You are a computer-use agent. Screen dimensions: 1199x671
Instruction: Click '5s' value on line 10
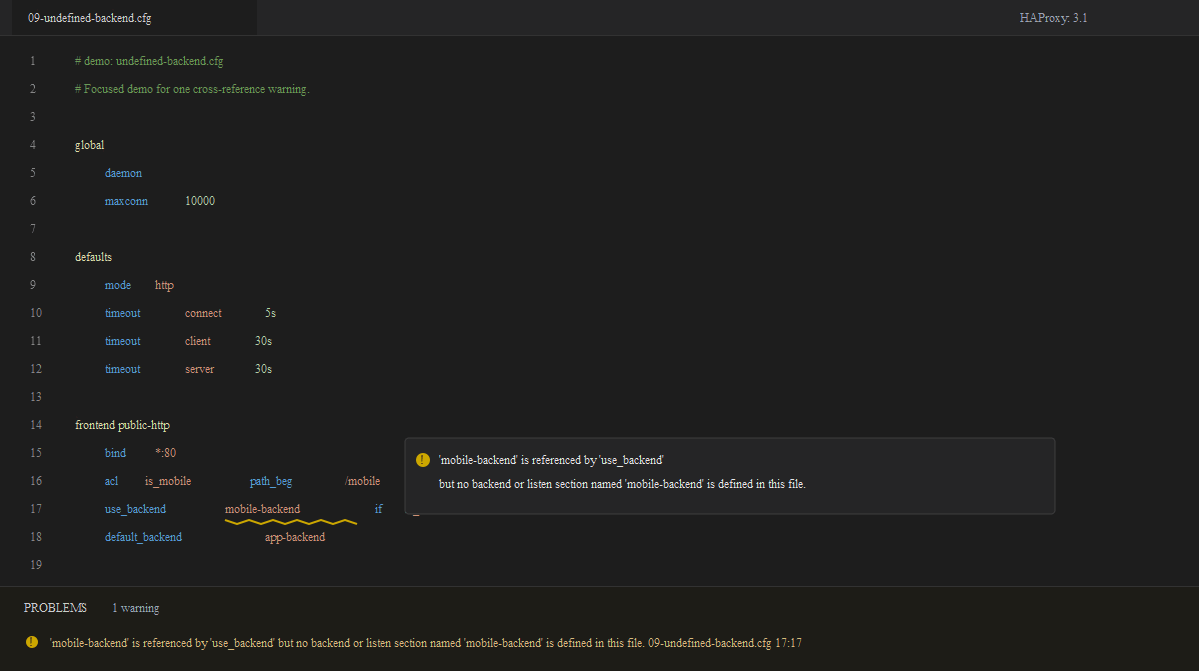271,313
